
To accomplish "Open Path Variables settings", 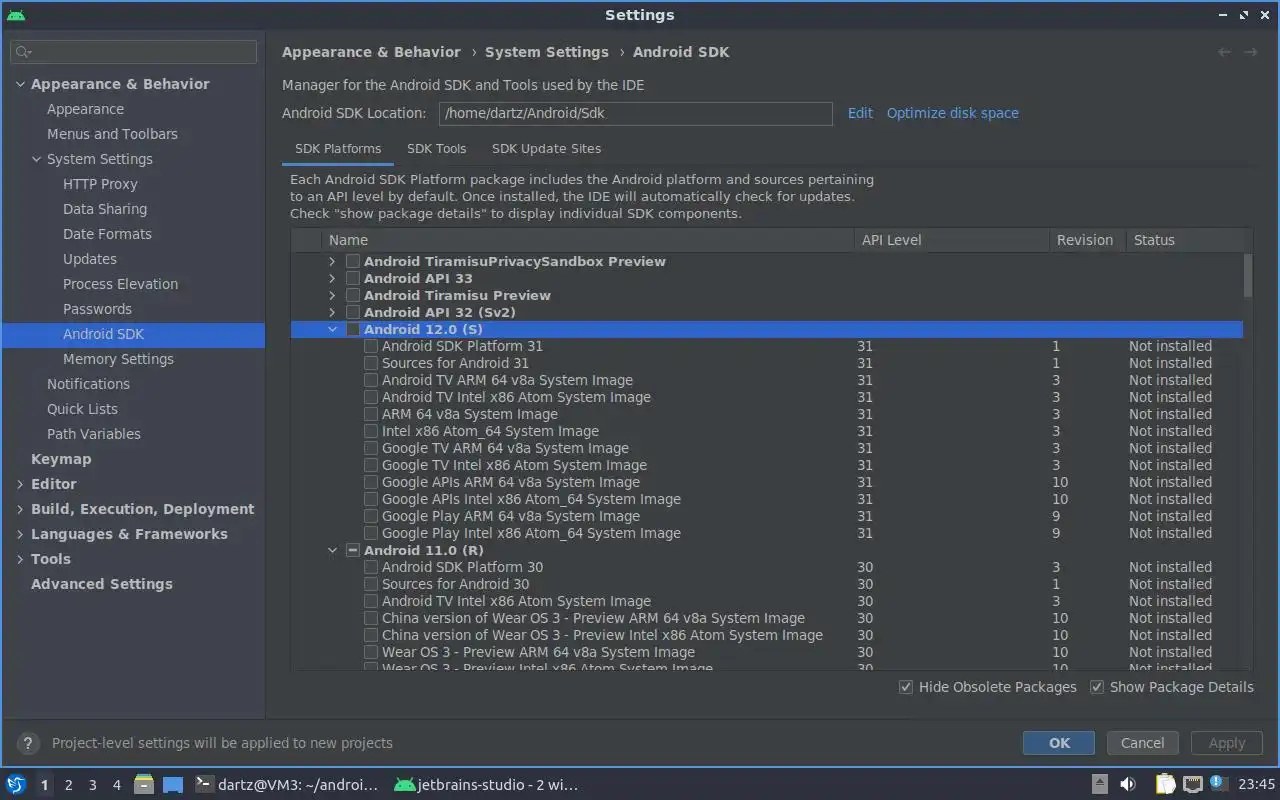I will click(94, 434).
